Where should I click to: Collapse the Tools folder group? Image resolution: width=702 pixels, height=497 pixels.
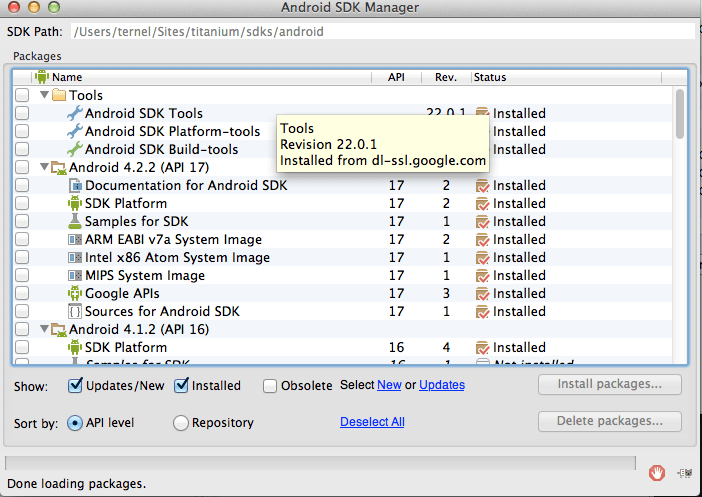(44, 96)
